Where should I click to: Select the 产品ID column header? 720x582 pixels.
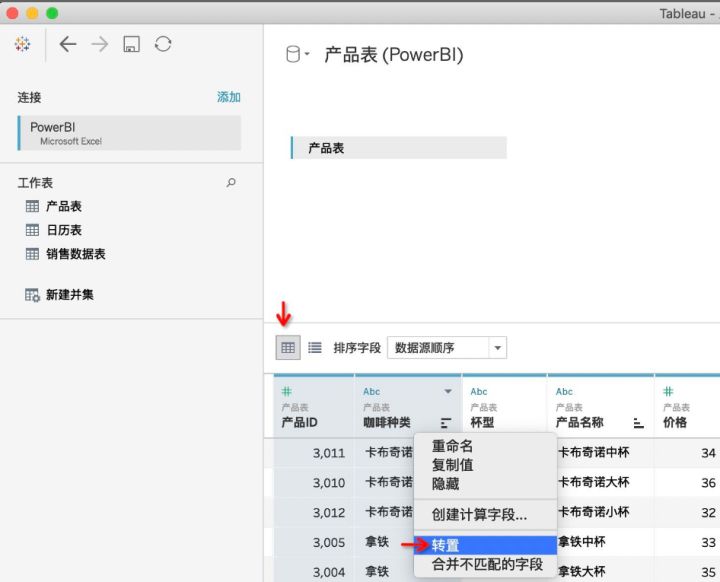pyautogui.click(x=314, y=407)
